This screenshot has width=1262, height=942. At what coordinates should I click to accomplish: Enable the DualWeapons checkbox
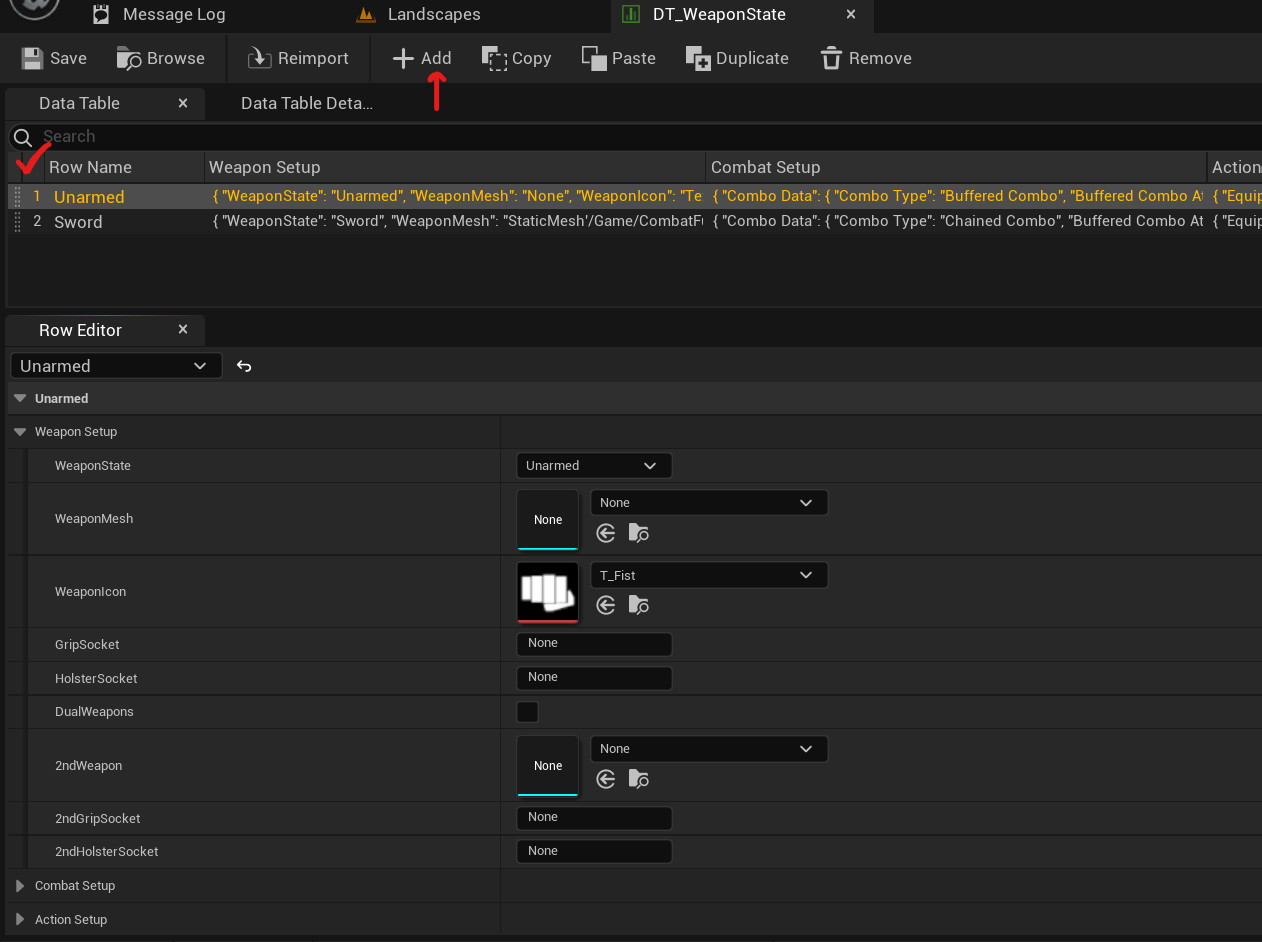pyautogui.click(x=527, y=711)
